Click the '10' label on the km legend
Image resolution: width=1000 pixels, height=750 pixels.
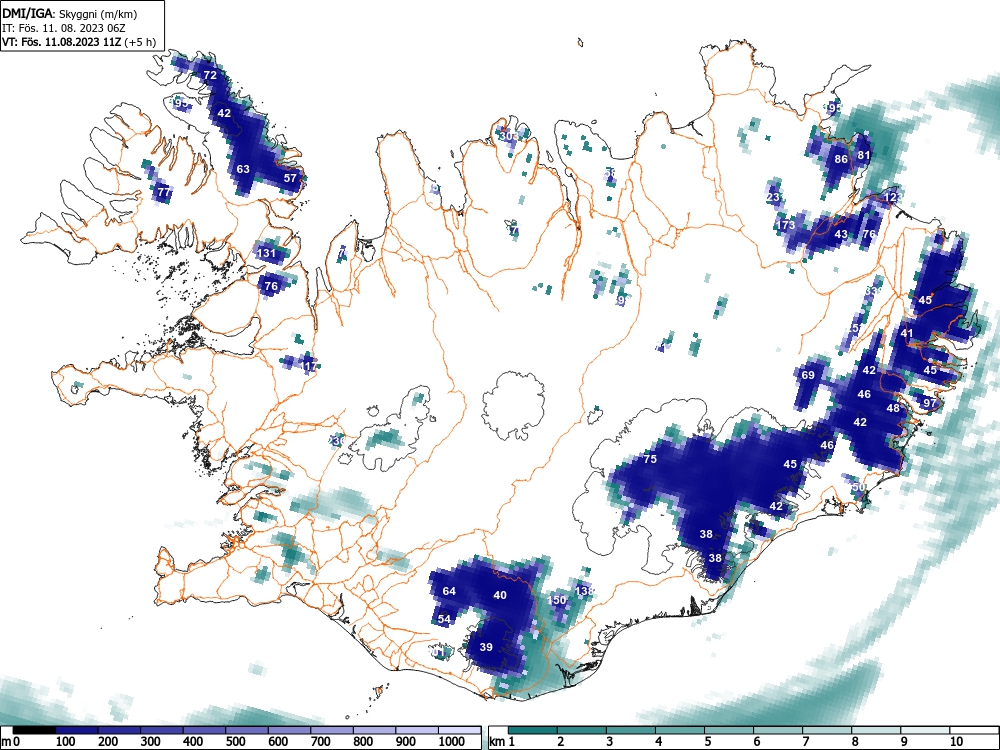coord(956,741)
